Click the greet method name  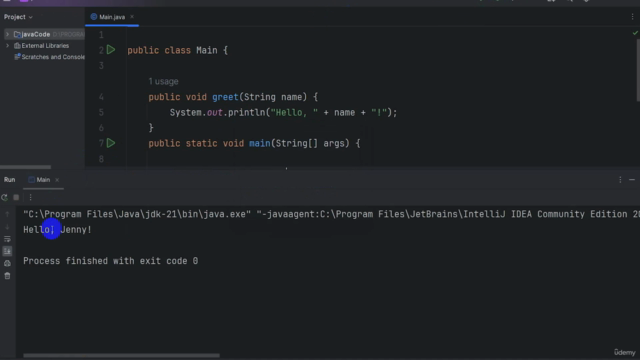click(225, 97)
